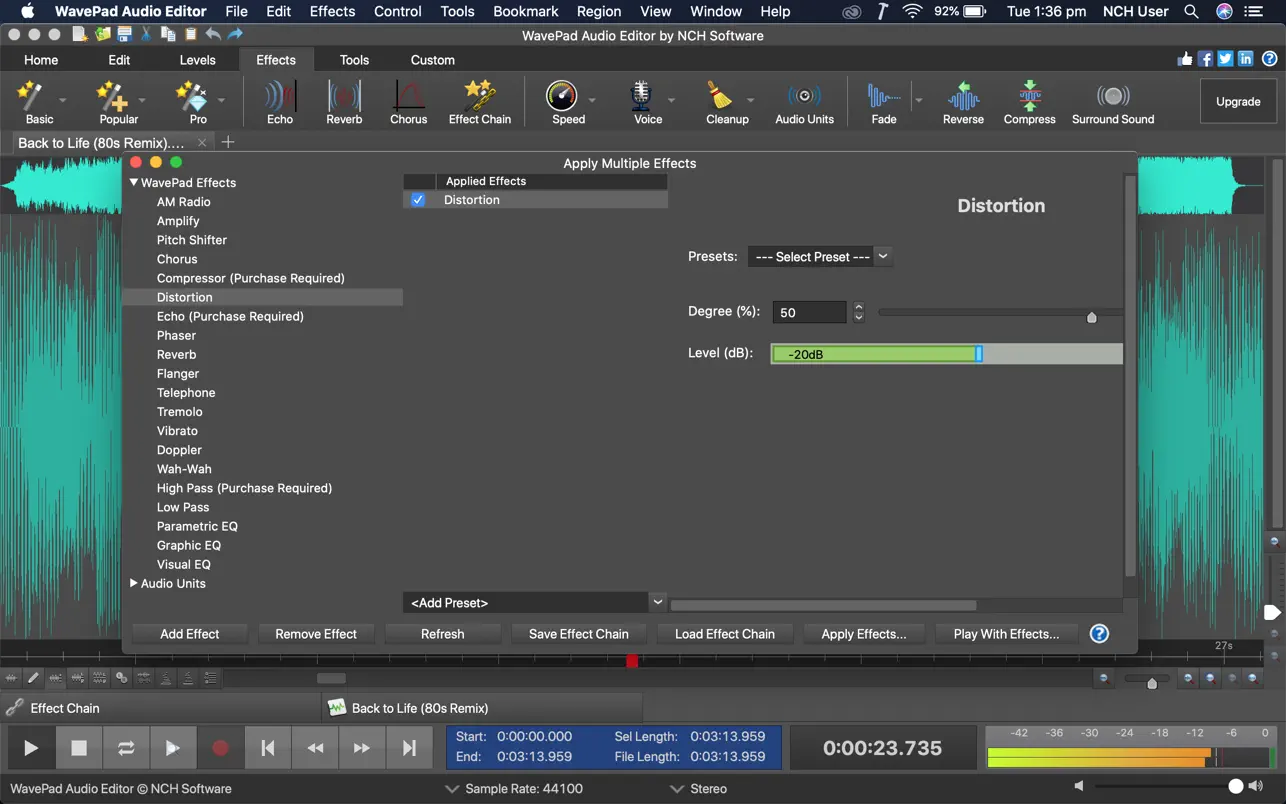Switch to the Levels tab
The width and height of the screenshot is (1286, 804).
tap(197, 60)
